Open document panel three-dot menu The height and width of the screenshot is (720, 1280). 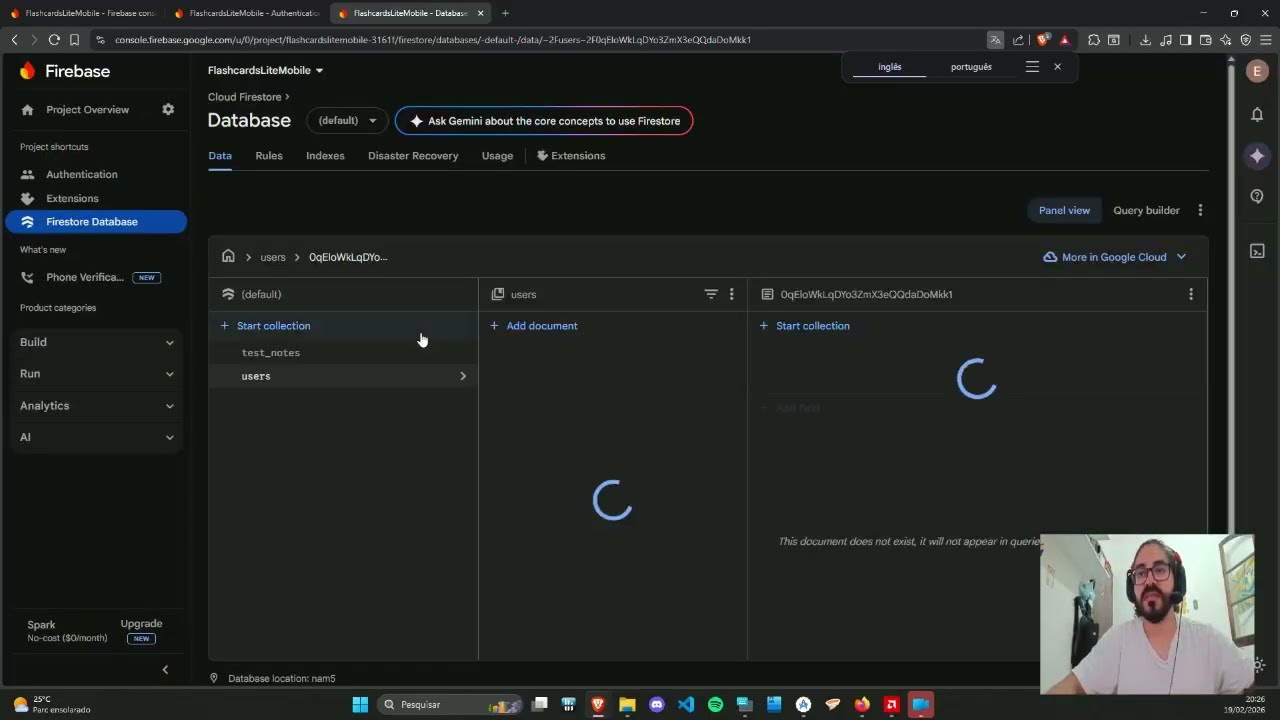point(1190,294)
